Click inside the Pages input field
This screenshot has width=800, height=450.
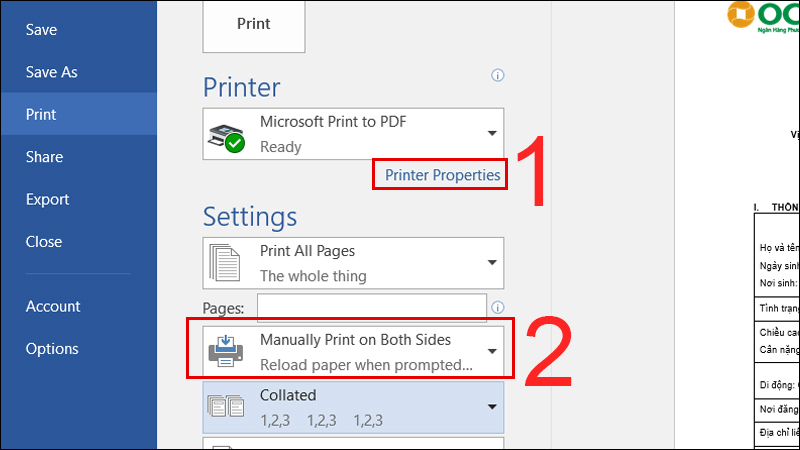[371, 307]
